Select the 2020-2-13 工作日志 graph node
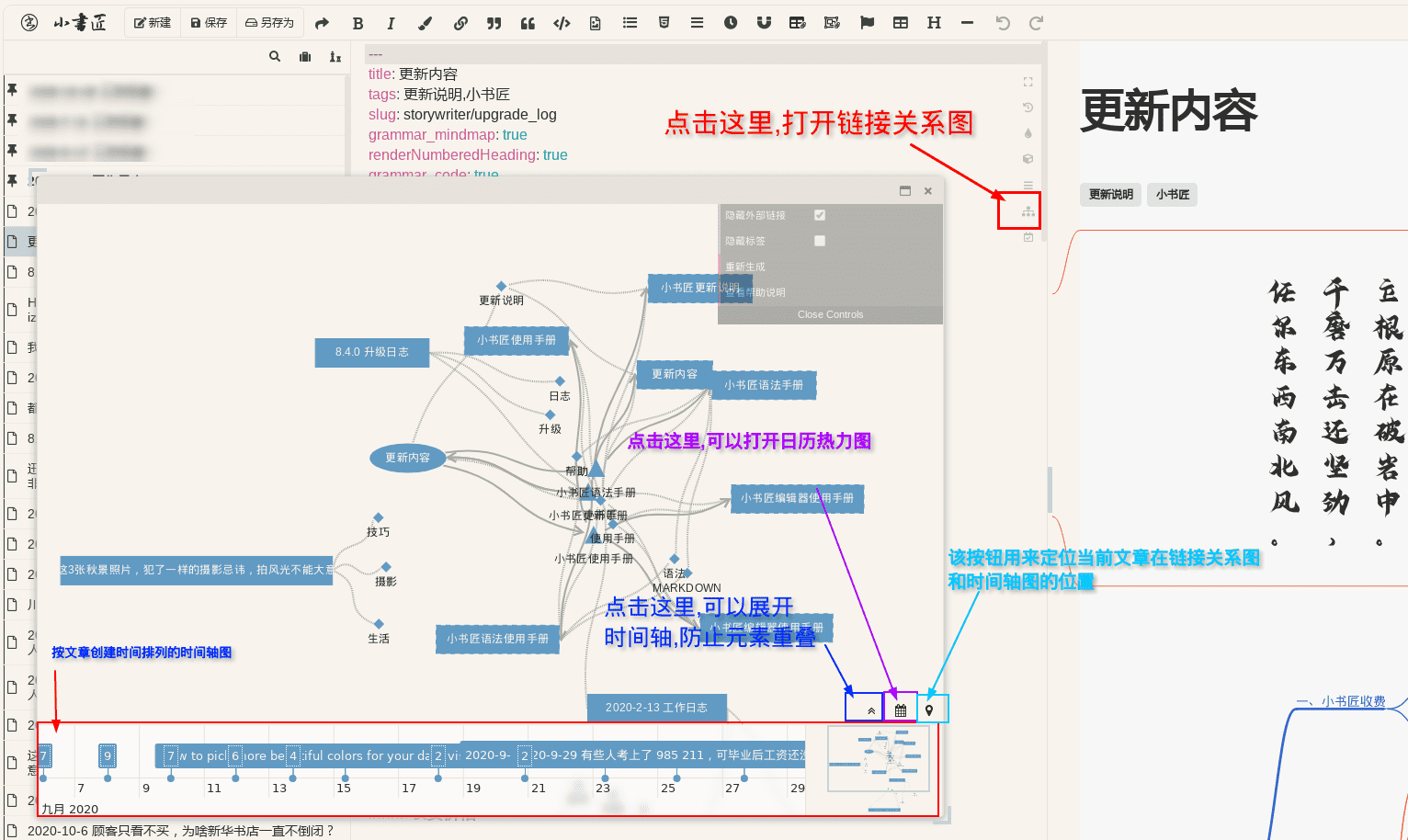This screenshot has width=1408, height=840. click(657, 708)
